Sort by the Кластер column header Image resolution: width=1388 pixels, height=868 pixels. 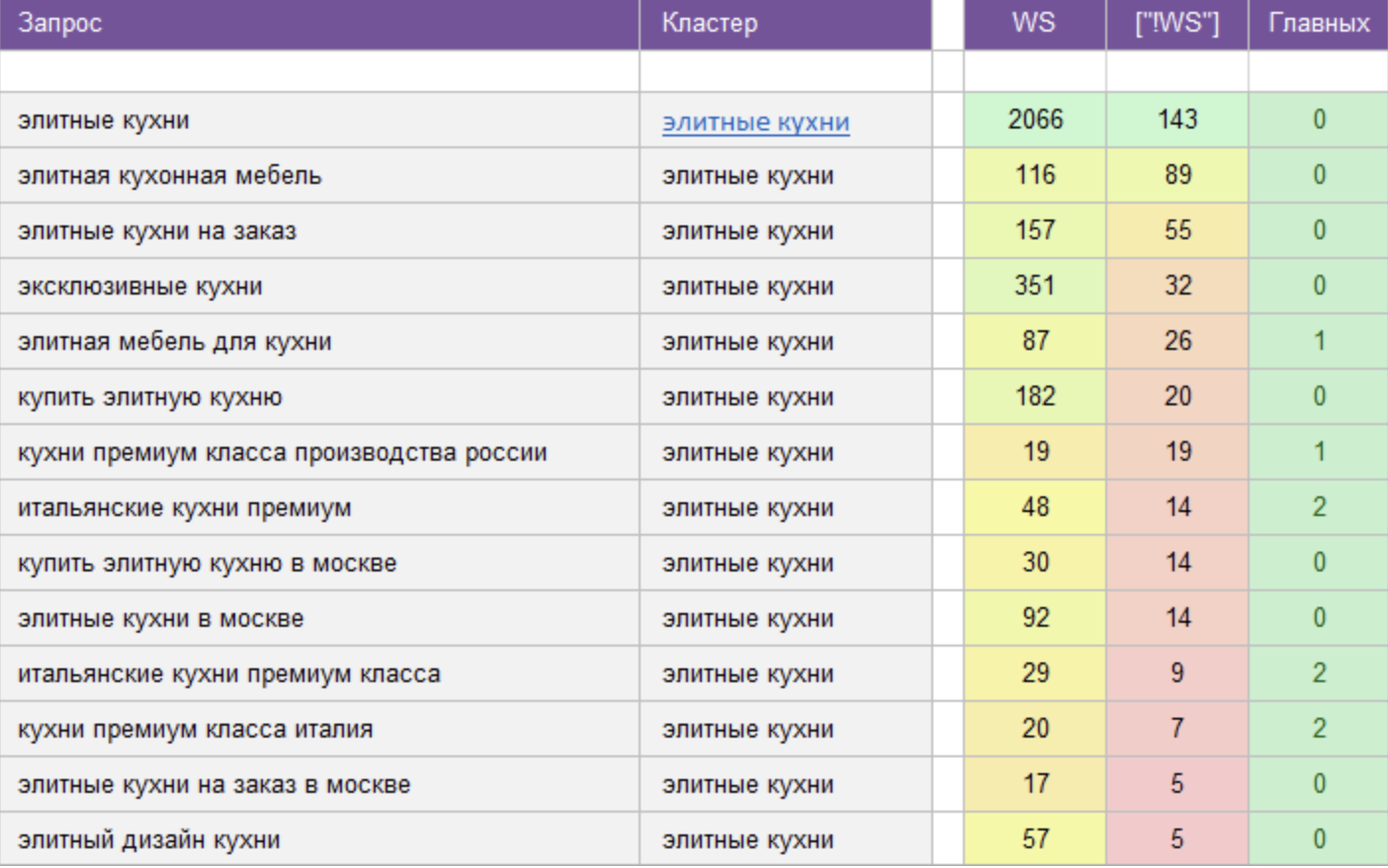point(786,24)
